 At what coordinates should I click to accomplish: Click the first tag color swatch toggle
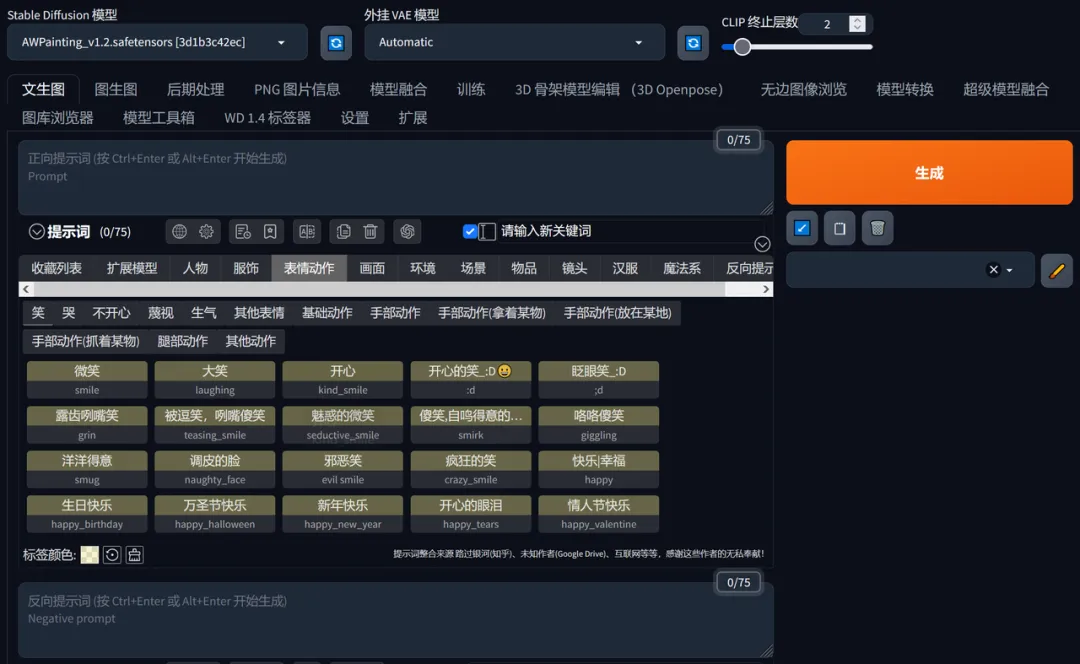click(x=89, y=554)
